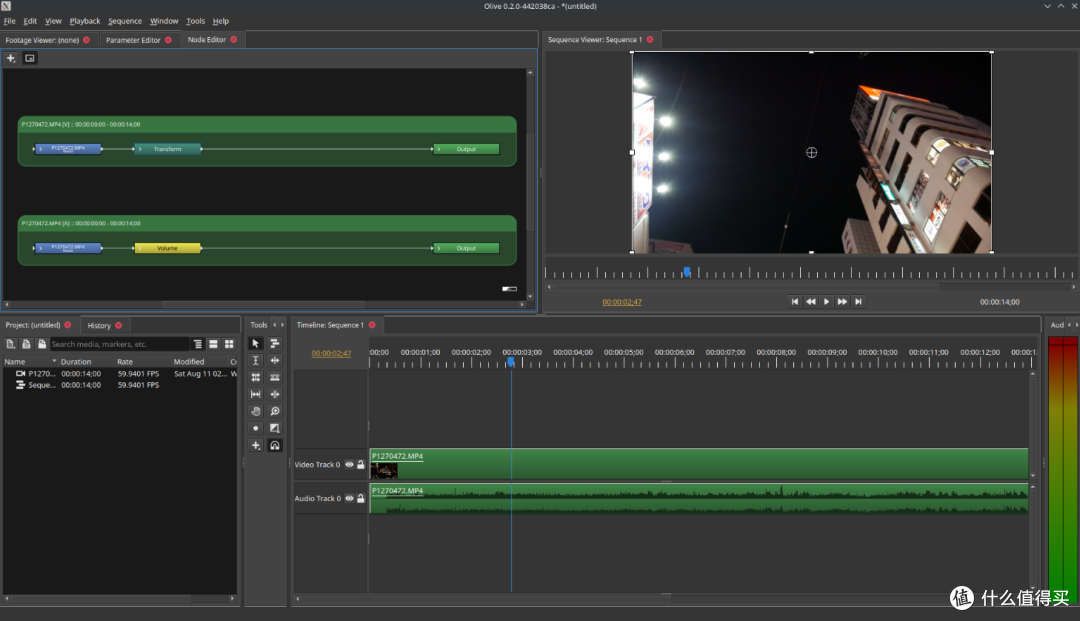This screenshot has height=621, width=1080.
Task: Click the Play button in Sequence Viewer
Action: (827, 302)
